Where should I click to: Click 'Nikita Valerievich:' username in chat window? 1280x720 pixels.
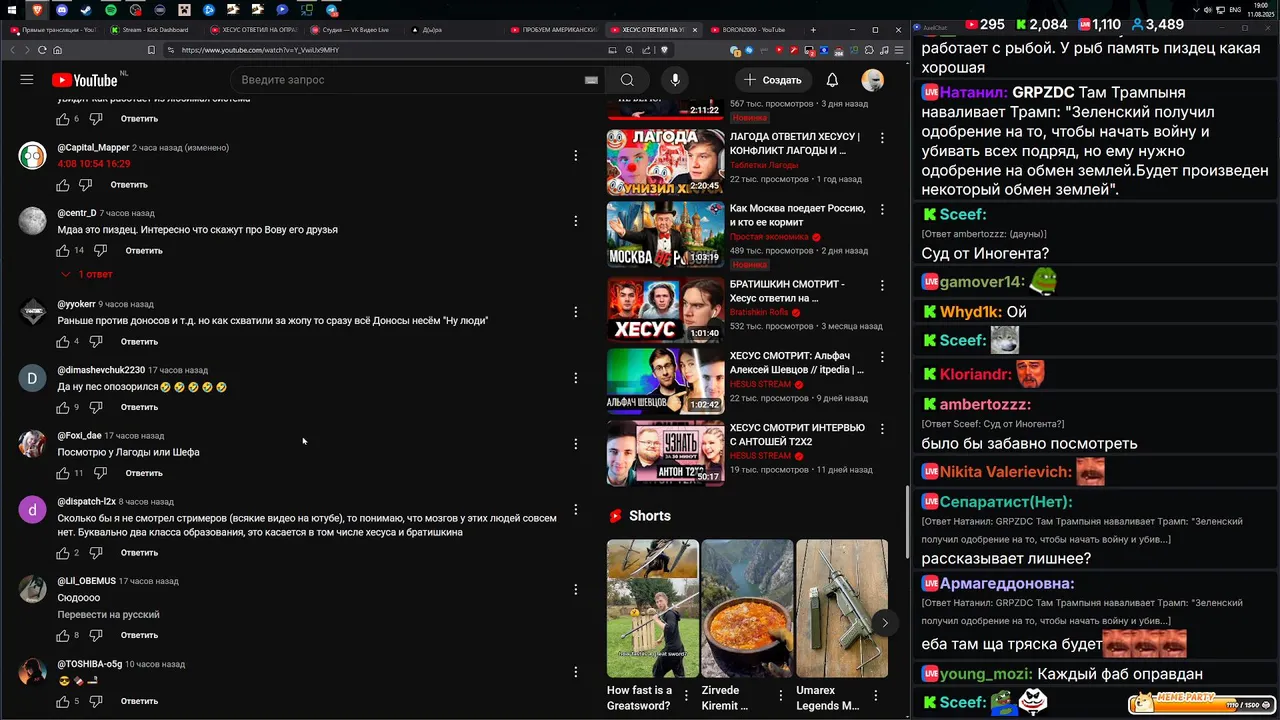click(x=1005, y=472)
